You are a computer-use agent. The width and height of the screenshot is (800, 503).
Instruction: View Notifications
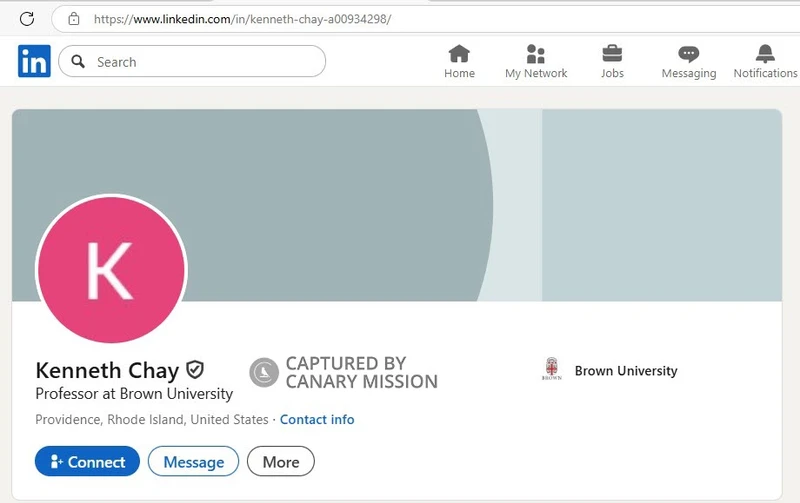[x=765, y=62]
